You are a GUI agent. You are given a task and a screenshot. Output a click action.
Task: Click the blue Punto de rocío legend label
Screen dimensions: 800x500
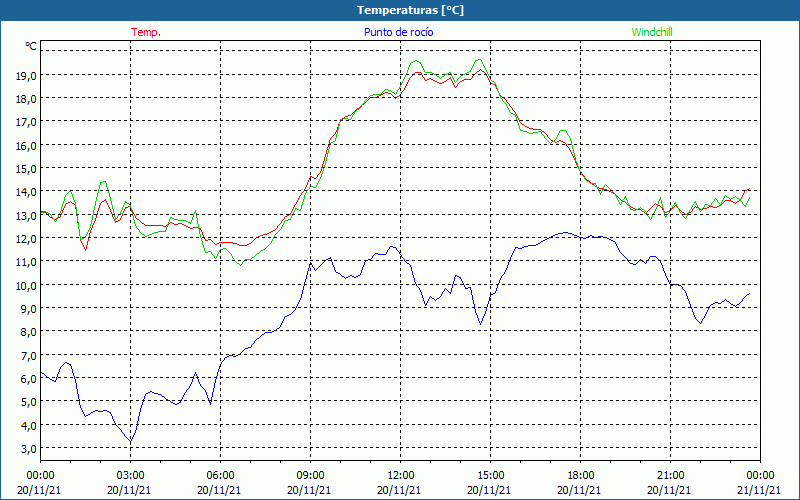[x=398, y=32]
